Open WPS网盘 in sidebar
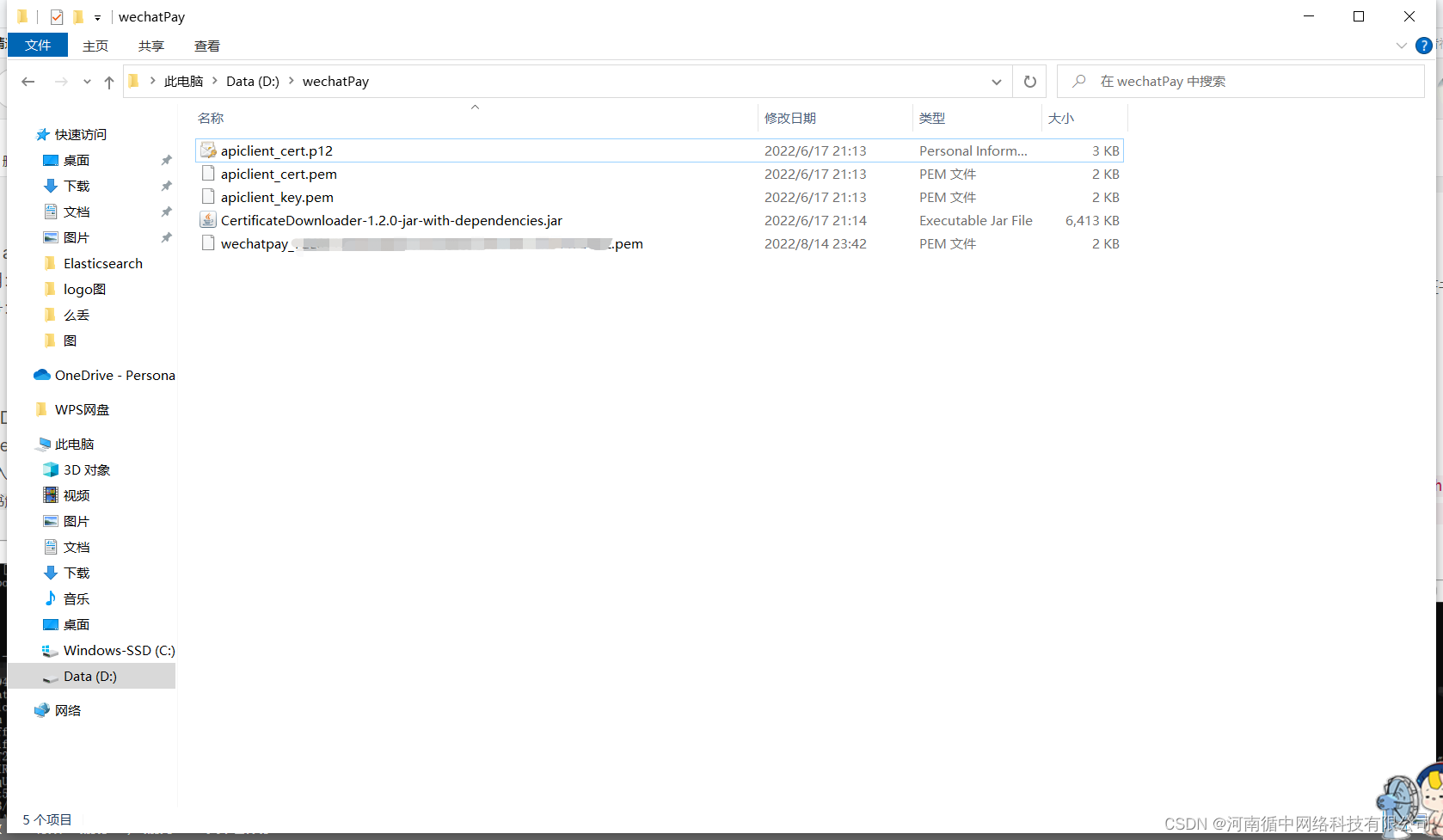The image size is (1443, 840). [82, 410]
